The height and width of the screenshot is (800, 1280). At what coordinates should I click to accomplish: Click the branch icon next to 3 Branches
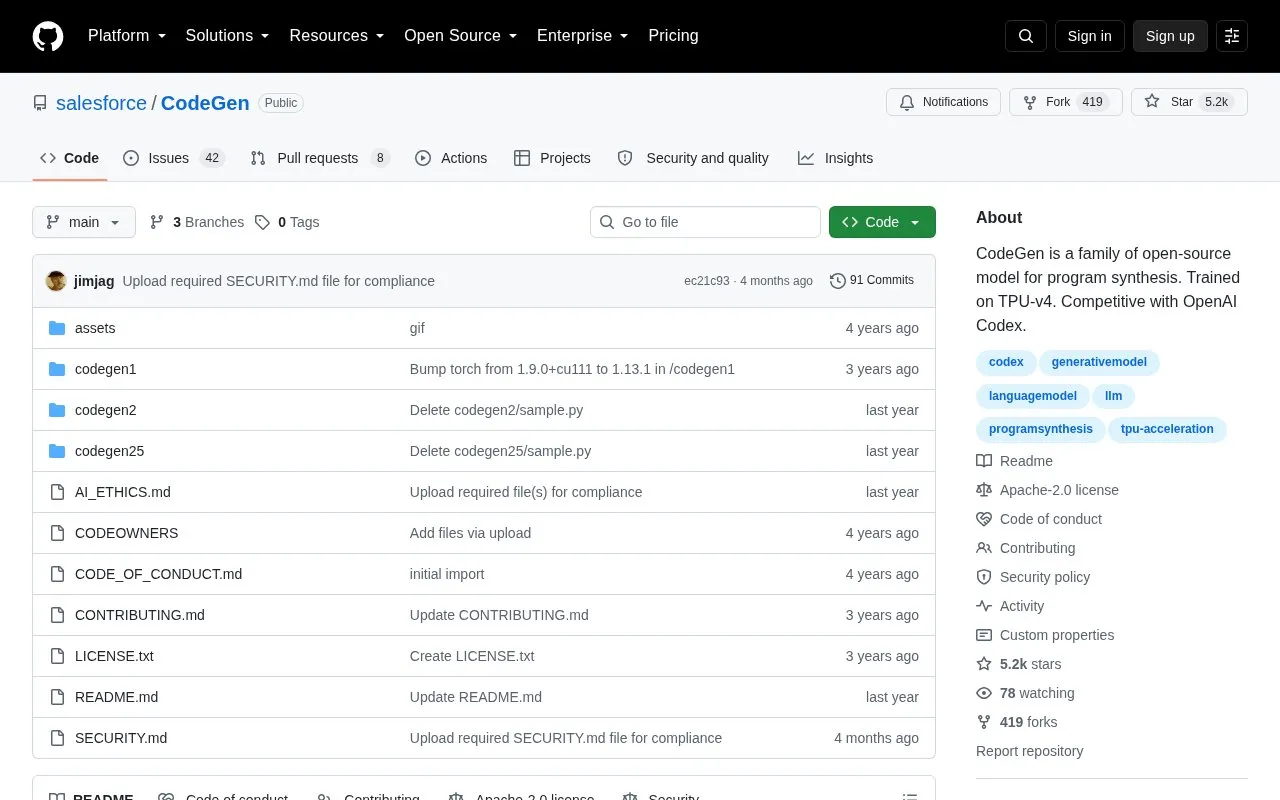pyautogui.click(x=157, y=222)
